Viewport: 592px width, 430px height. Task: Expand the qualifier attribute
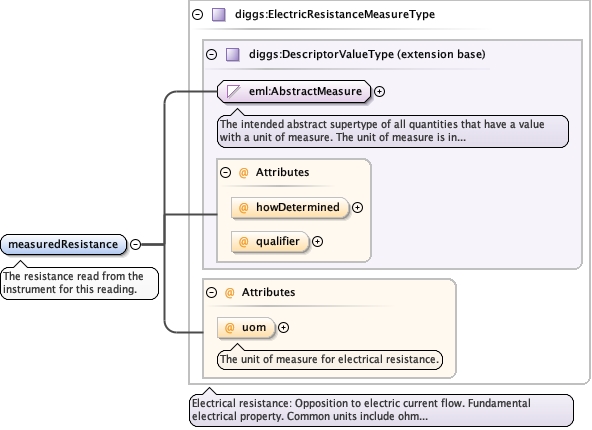pyautogui.click(x=317, y=242)
